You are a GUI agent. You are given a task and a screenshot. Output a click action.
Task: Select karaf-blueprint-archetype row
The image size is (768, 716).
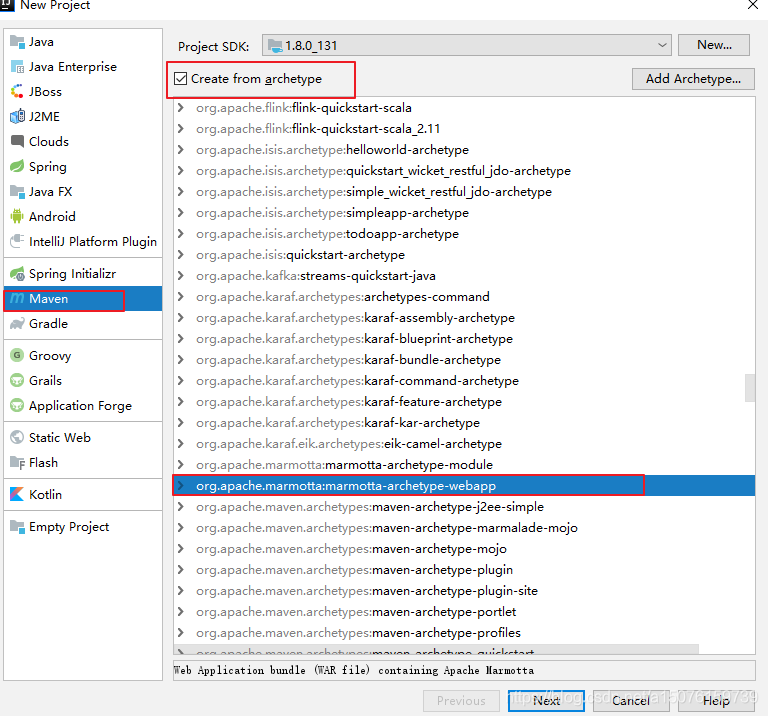pyautogui.click(x=464, y=339)
